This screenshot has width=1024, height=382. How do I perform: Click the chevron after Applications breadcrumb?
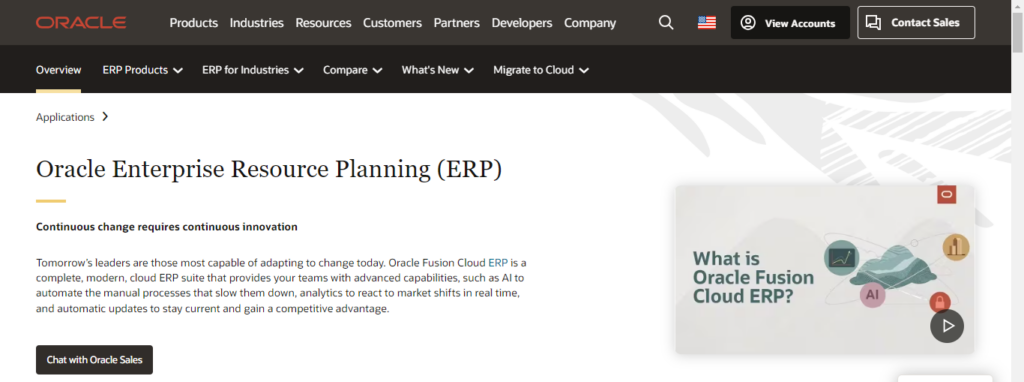point(105,117)
